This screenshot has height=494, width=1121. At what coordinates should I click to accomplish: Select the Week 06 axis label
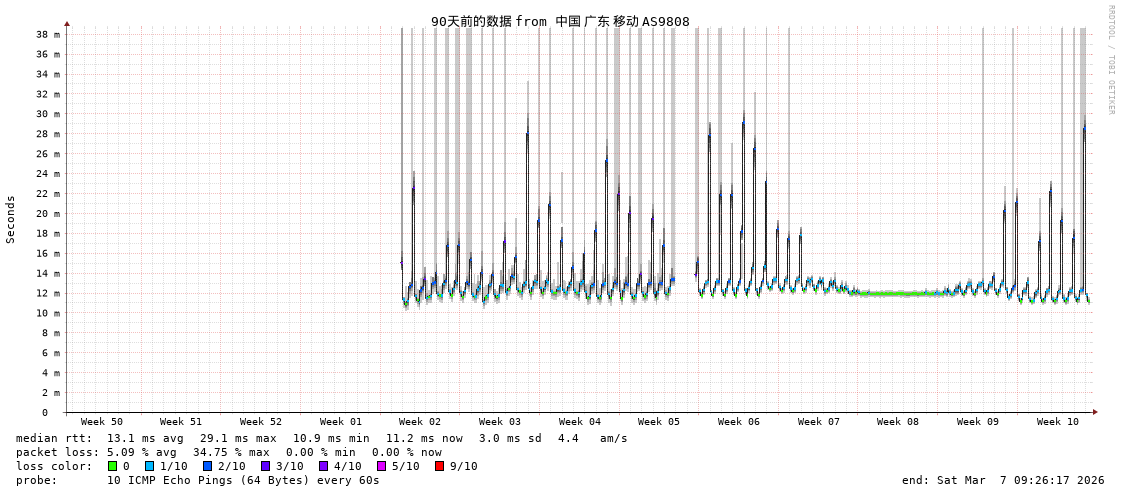pyautogui.click(x=738, y=422)
